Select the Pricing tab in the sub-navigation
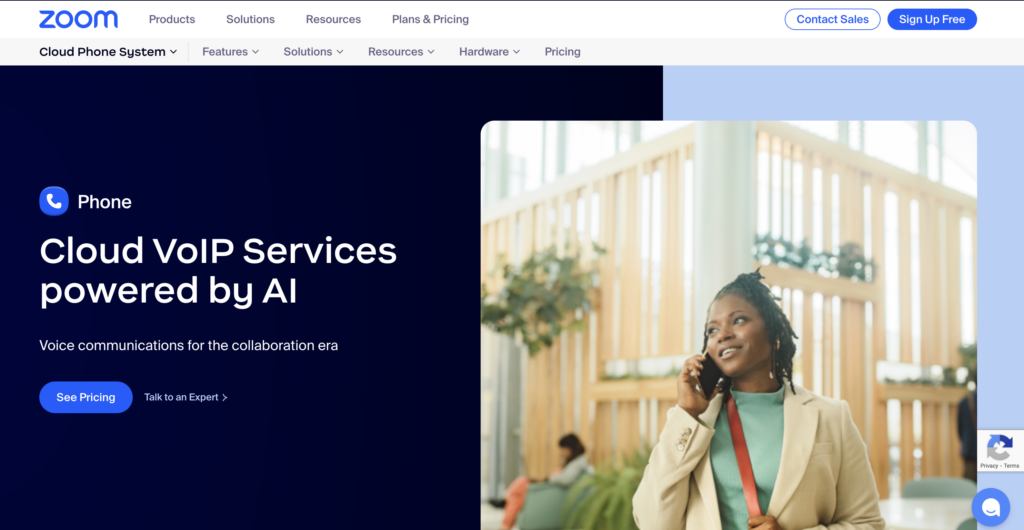1024x530 pixels. pyautogui.click(x=562, y=52)
